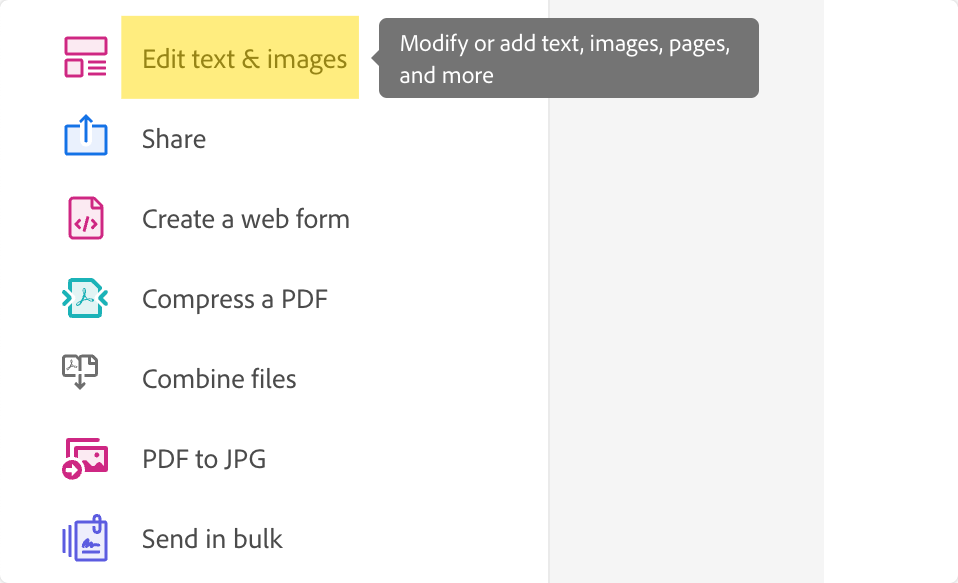This screenshot has width=958, height=583.
Task: Click the pink Edit text & images layout icon
Action: pyautogui.click(x=86, y=57)
